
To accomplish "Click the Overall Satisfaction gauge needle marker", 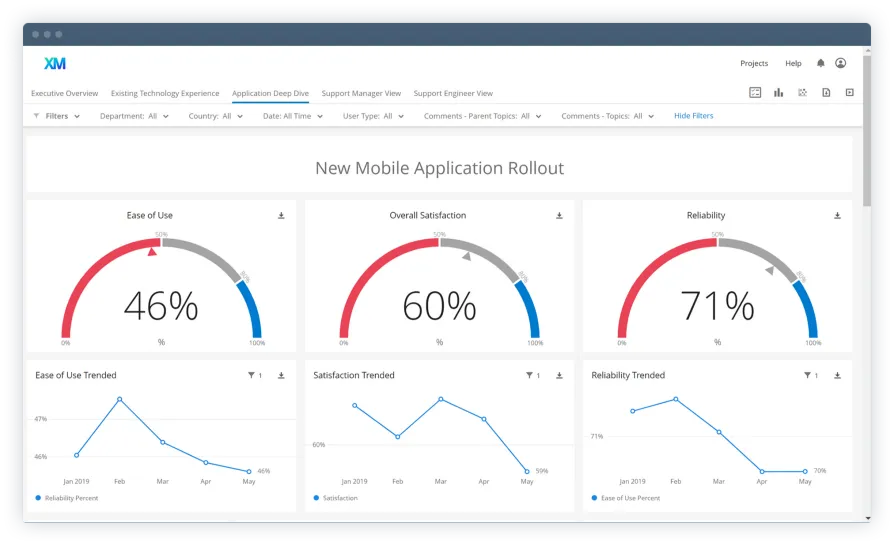I will (x=466, y=257).
